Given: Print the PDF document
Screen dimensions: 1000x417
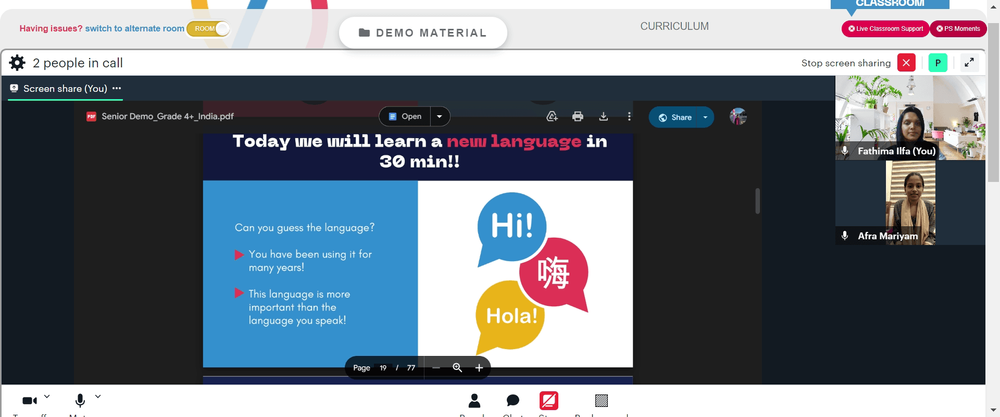Looking at the screenshot, I should click(578, 116).
